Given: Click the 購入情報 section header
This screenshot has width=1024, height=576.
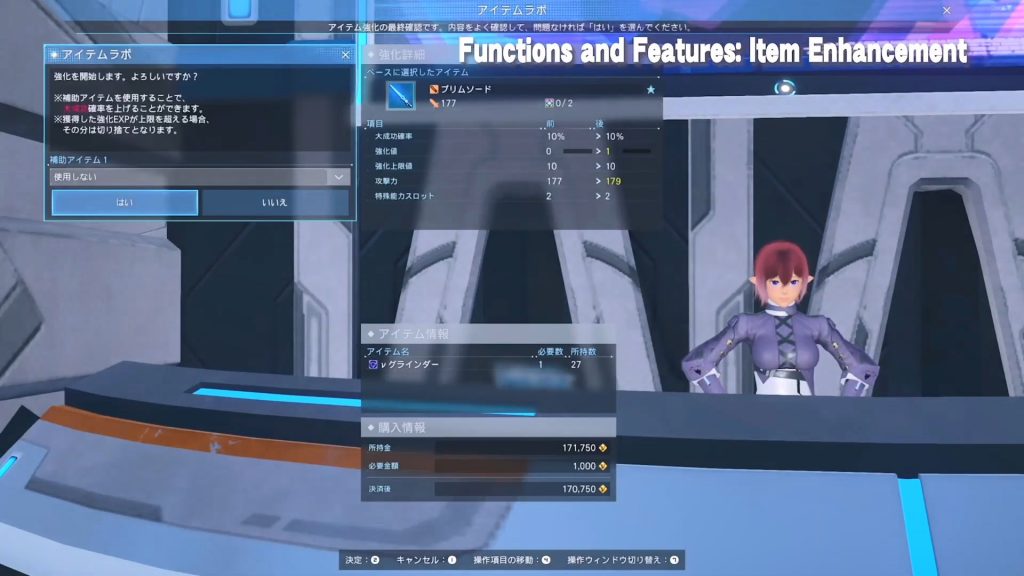Looking at the screenshot, I should (x=488, y=428).
